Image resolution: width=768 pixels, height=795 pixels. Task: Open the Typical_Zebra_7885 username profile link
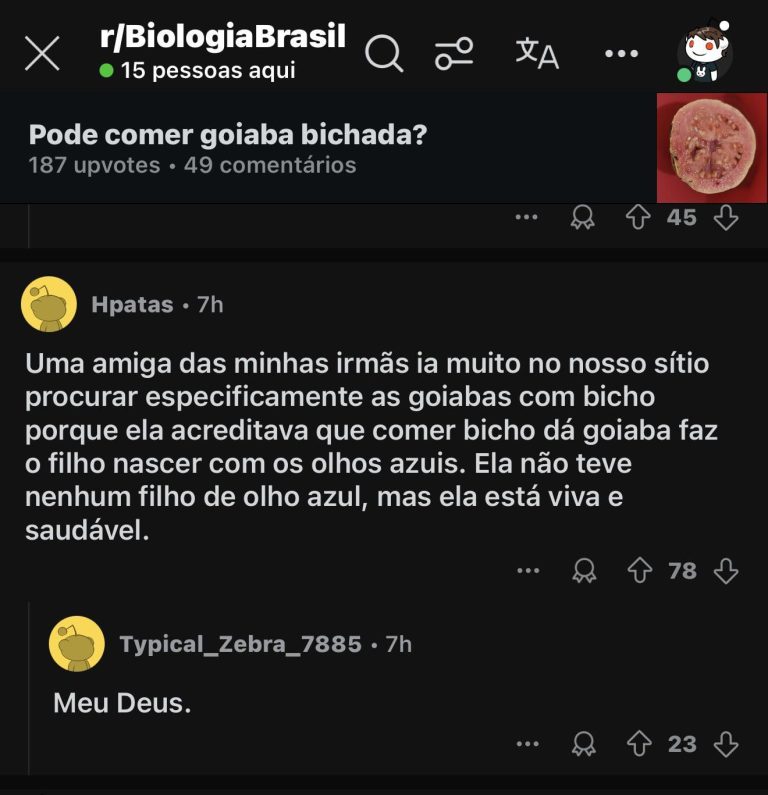[x=240, y=645]
